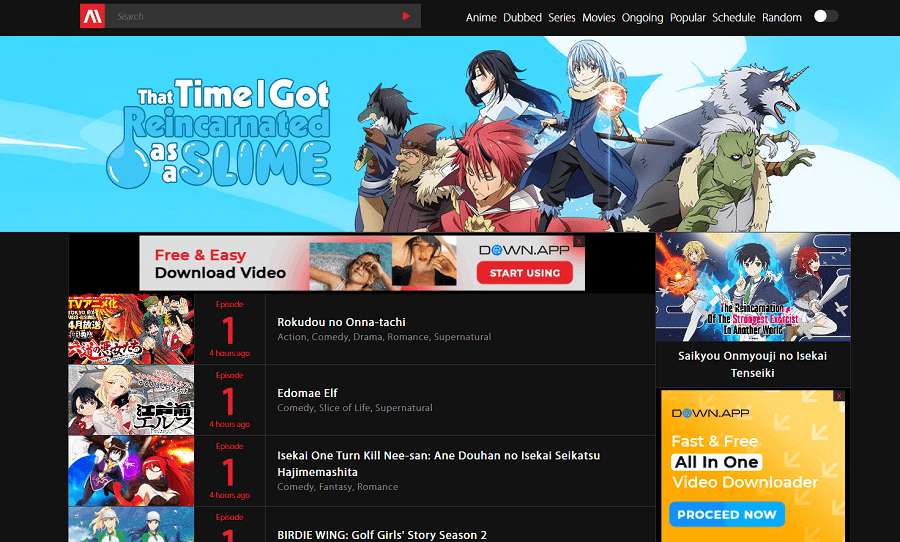The height and width of the screenshot is (542, 900).
Task: Click the red site logo icon
Action: click(x=92, y=16)
